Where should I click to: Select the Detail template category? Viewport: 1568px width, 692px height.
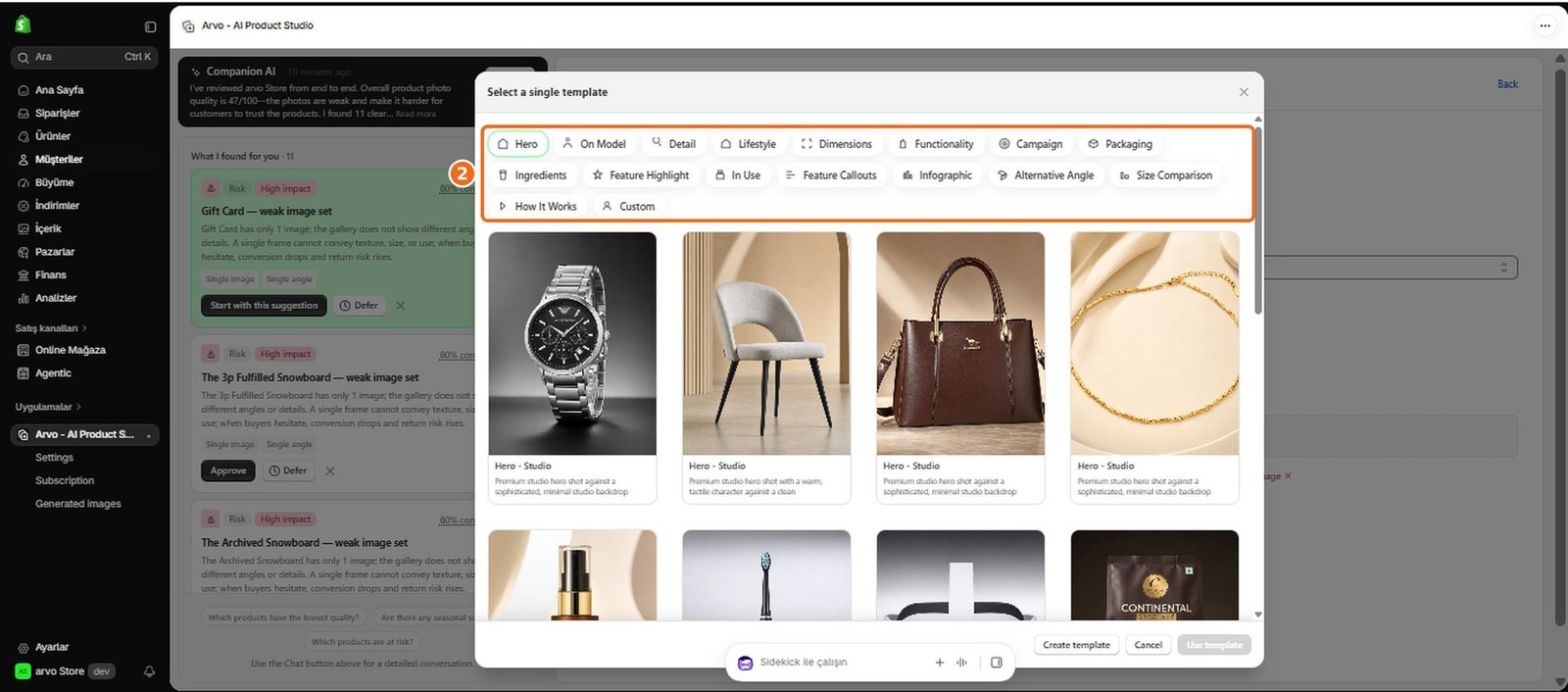(673, 144)
